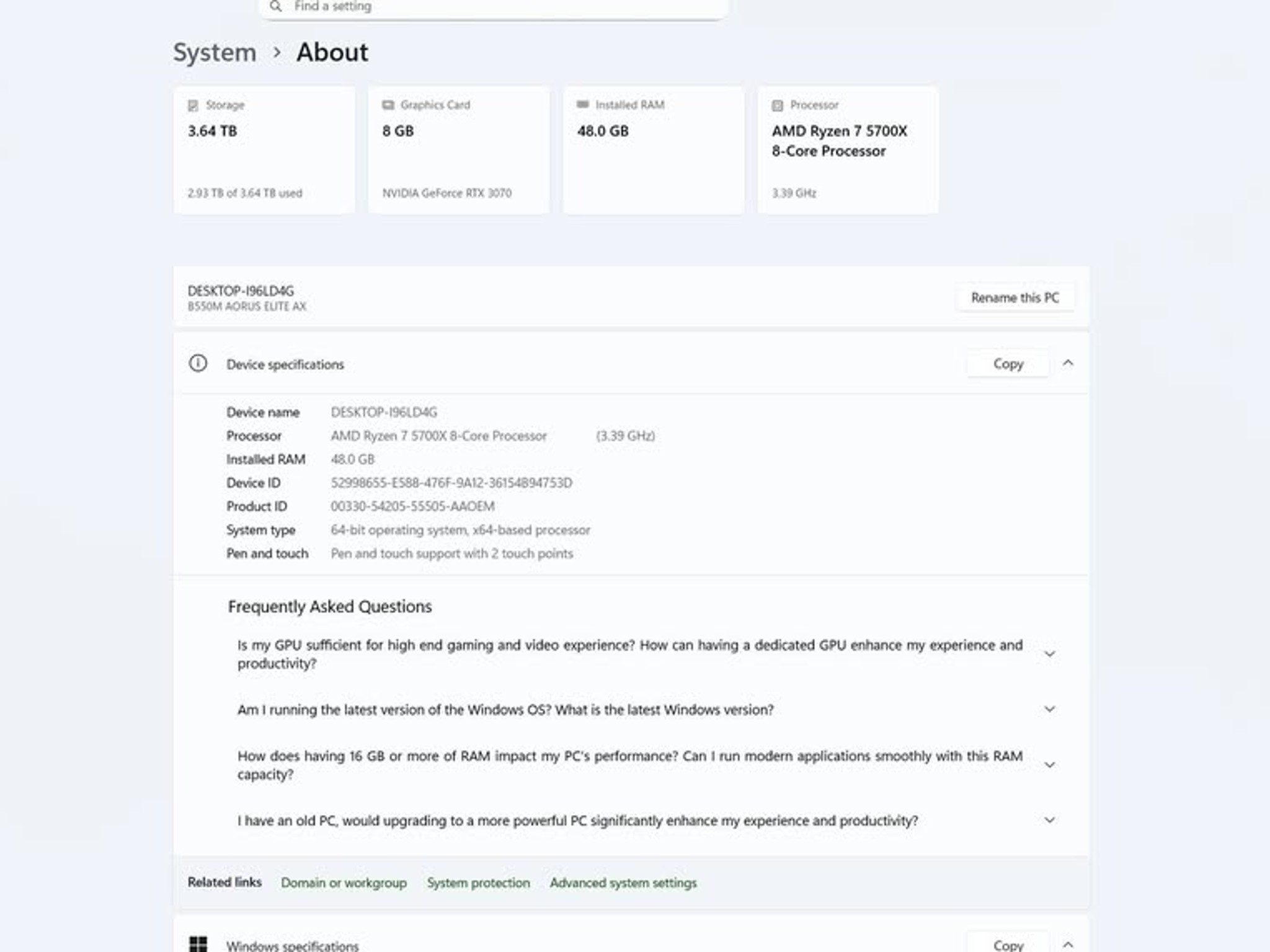
Task: Expand the latest Windows version FAQ
Action: point(1049,709)
